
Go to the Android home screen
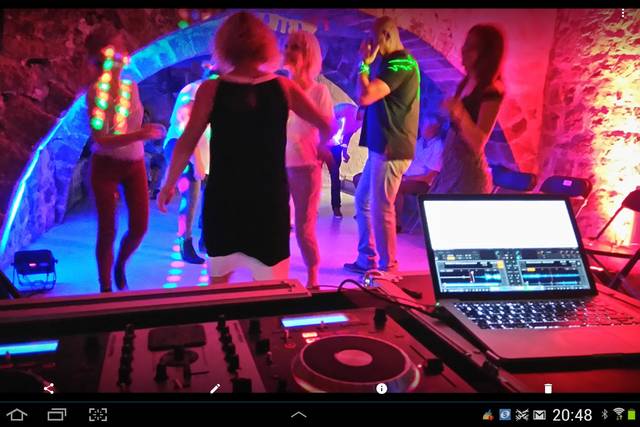[x=17, y=415]
